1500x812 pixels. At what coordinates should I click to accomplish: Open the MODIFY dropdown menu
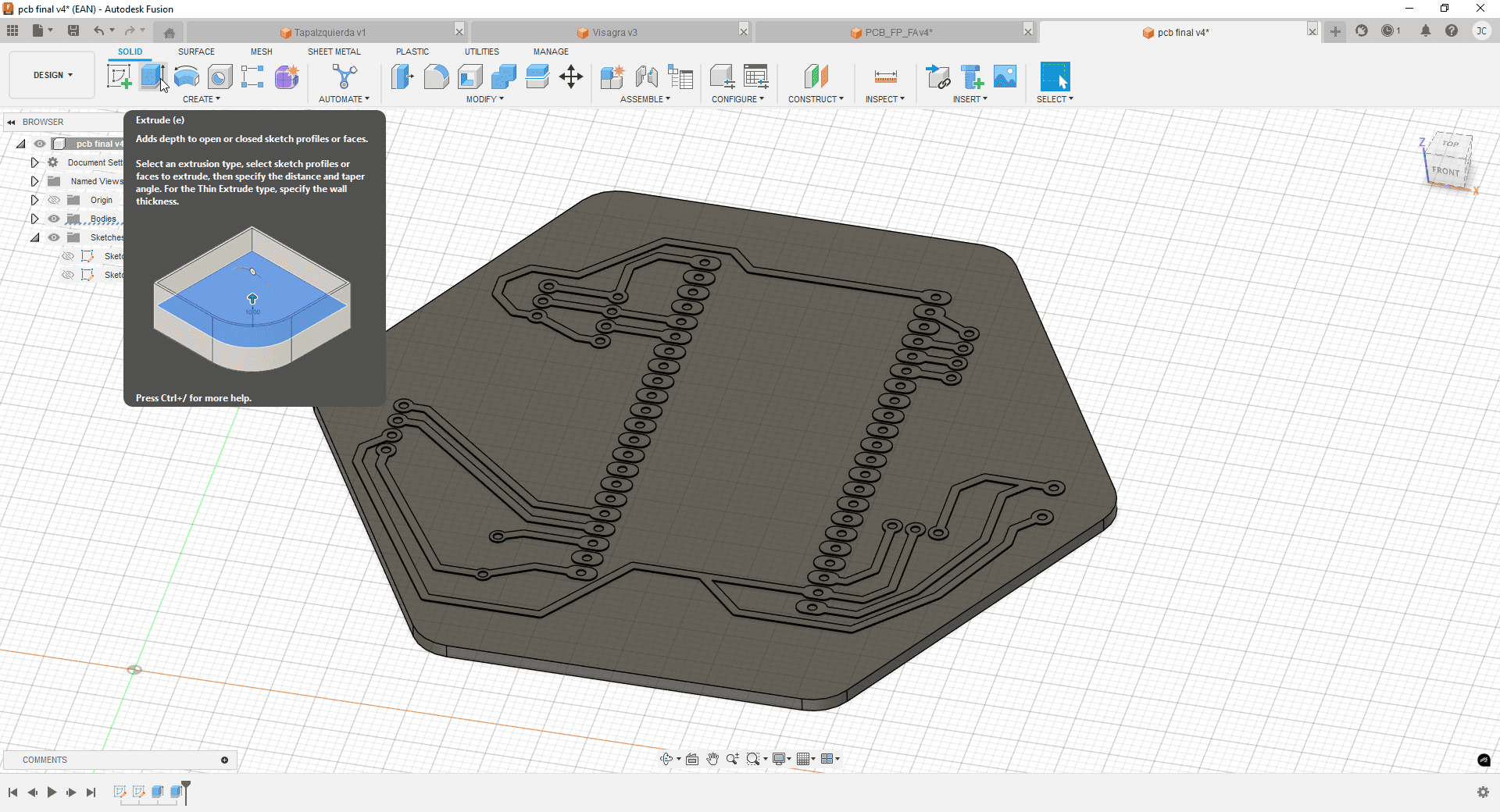pos(485,99)
